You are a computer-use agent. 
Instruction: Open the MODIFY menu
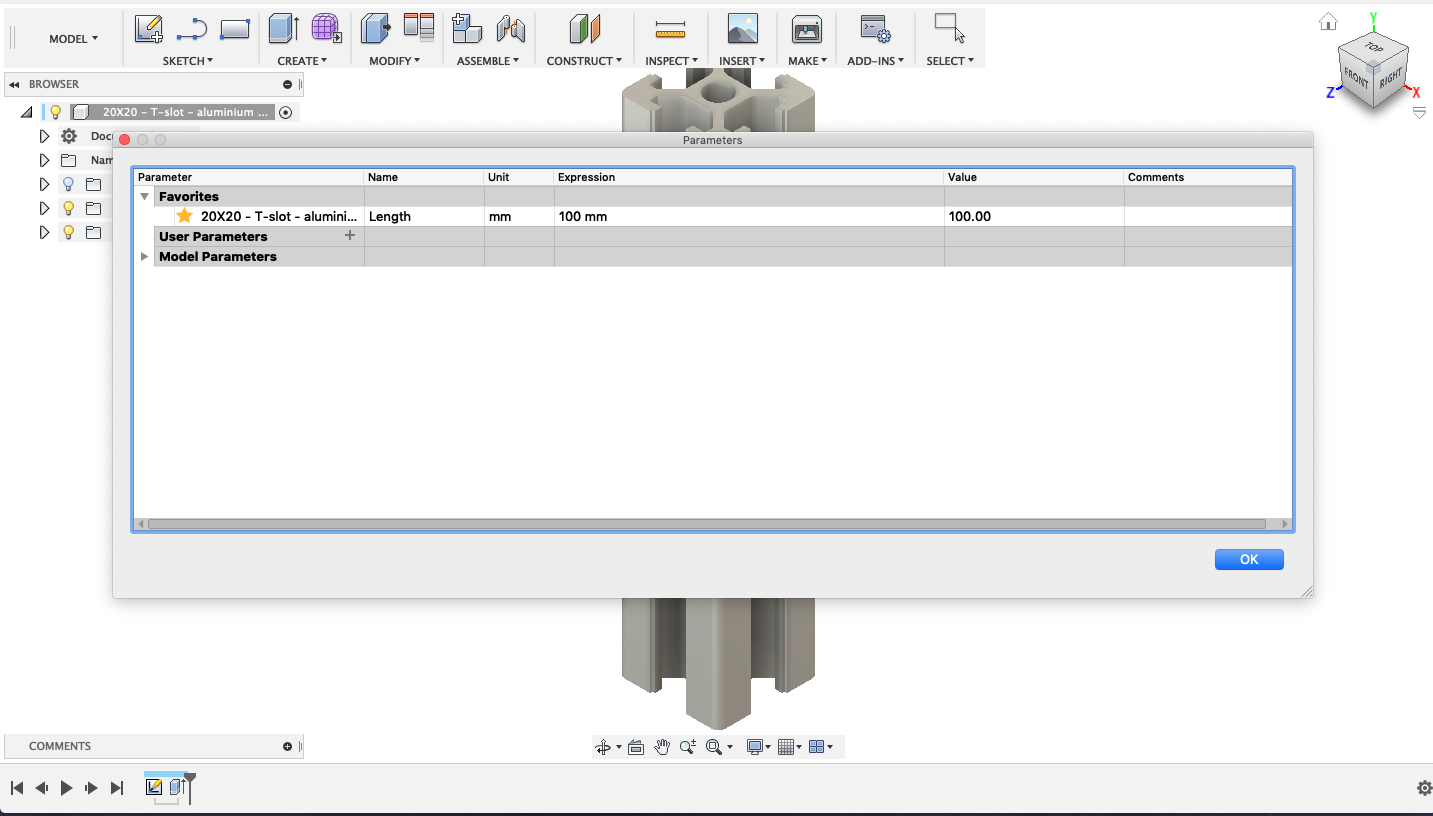(x=394, y=61)
